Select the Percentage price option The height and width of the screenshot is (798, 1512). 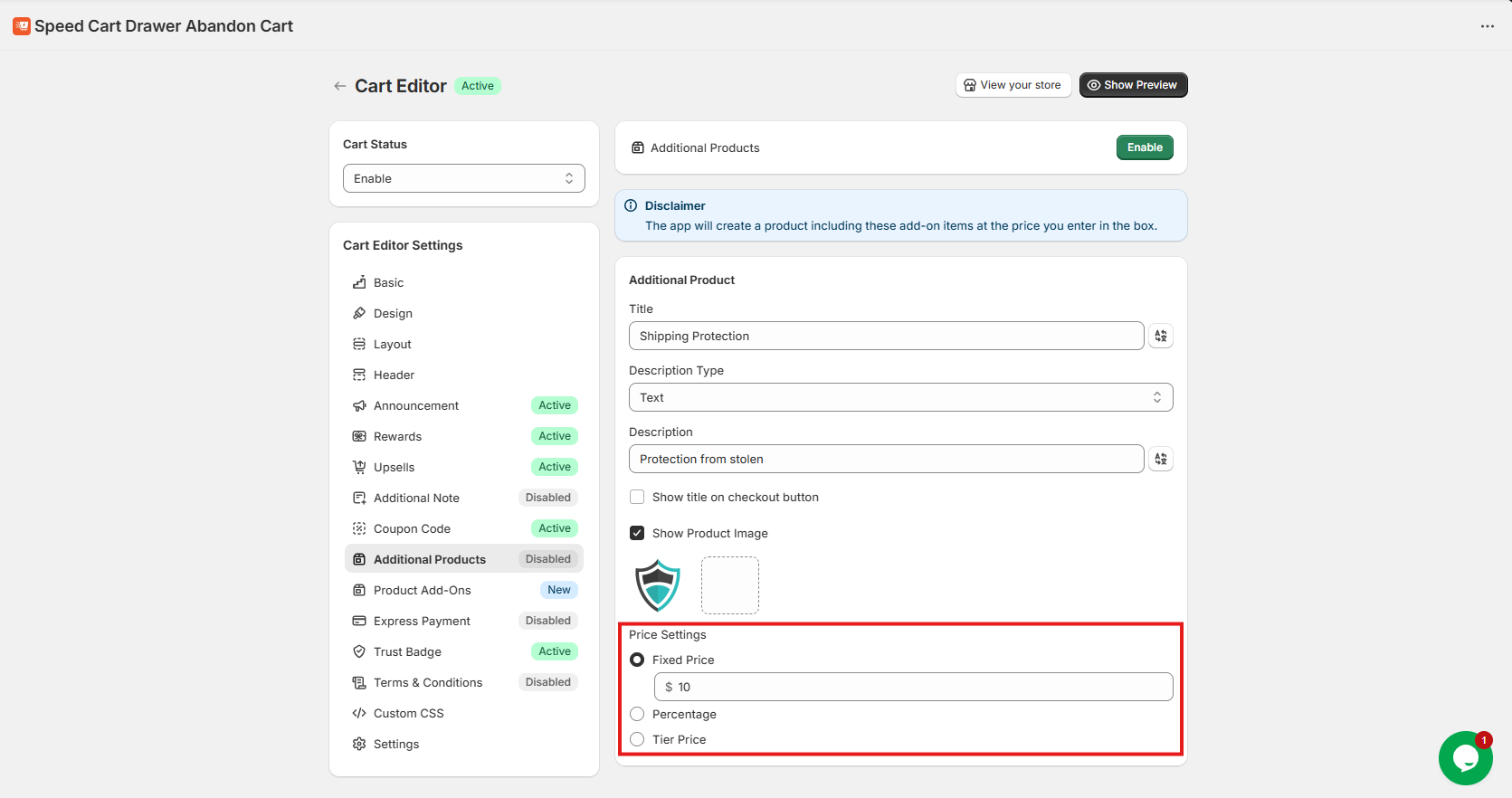[x=637, y=714]
